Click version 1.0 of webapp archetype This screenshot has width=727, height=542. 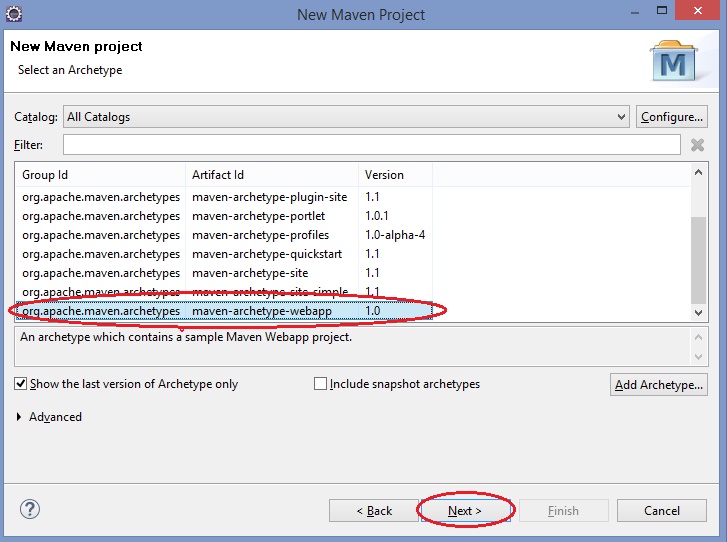[x=373, y=311]
